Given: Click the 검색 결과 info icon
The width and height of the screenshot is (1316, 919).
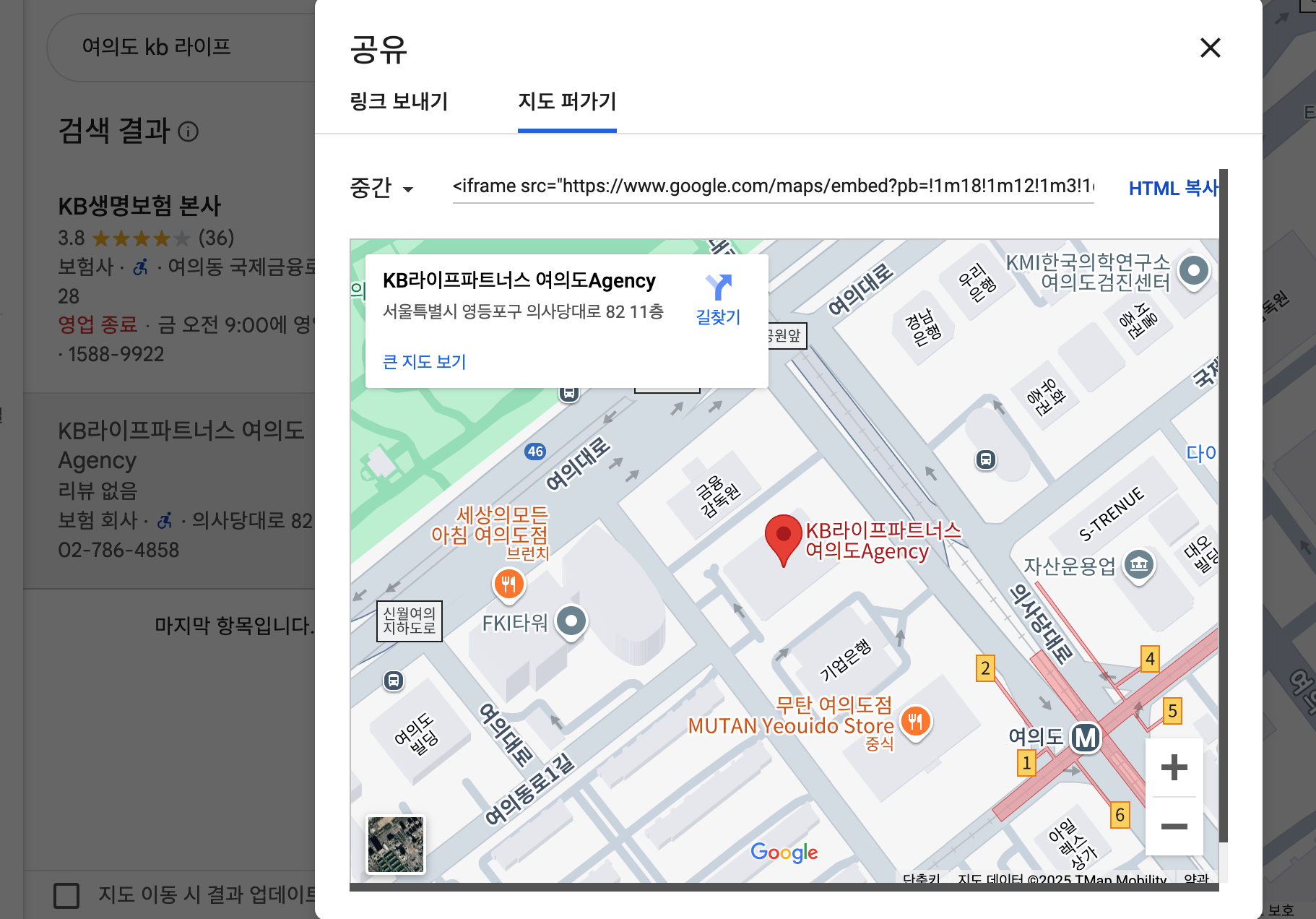Looking at the screenshot, I should (x=188, y=131).
